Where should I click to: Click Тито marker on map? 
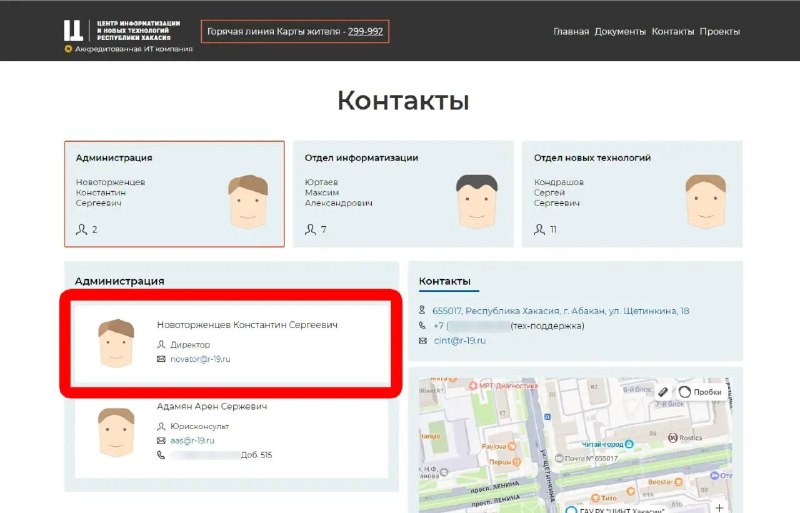click(x=595, y=498)
